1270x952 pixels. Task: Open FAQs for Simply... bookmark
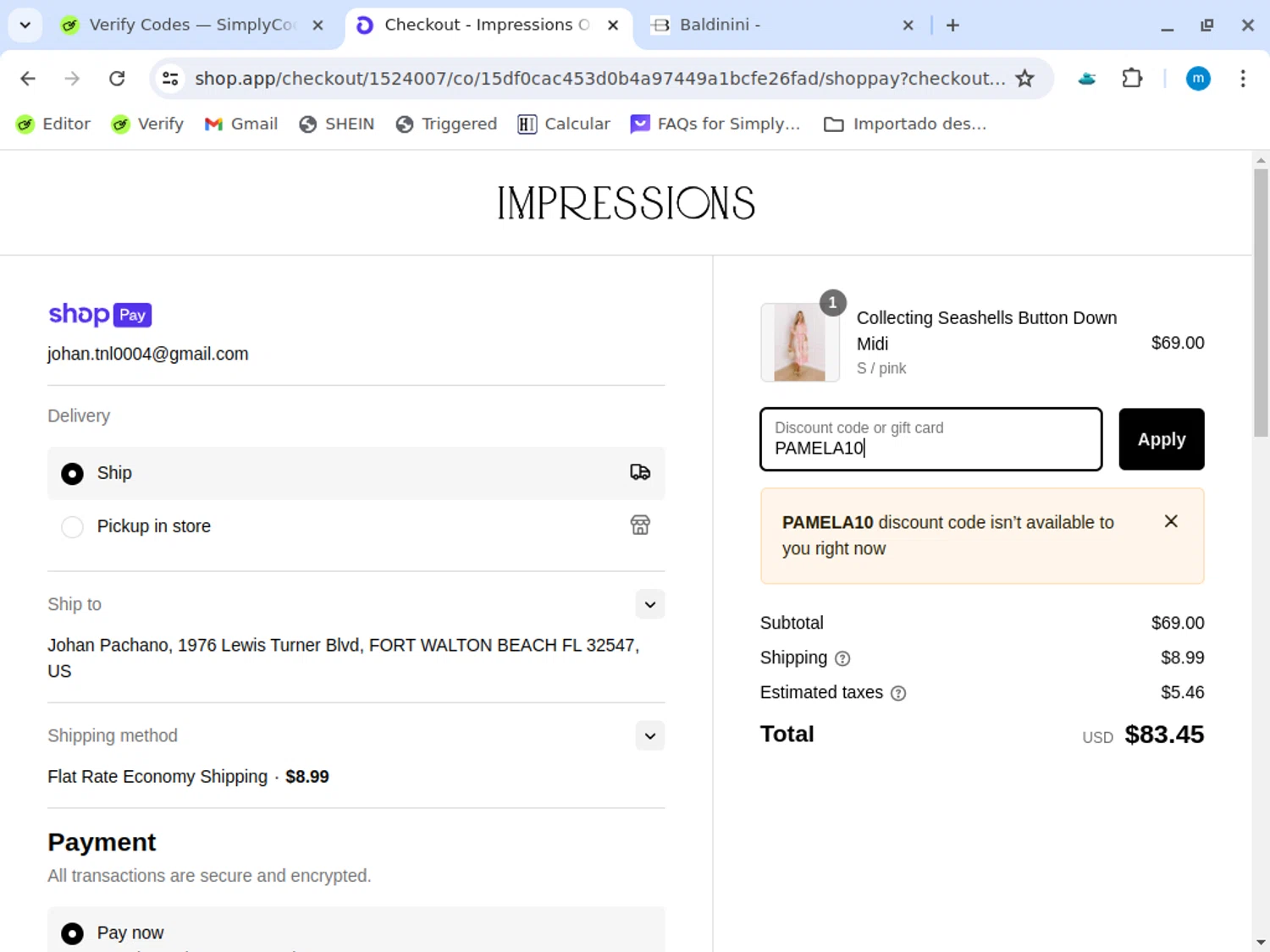[715, 124]
